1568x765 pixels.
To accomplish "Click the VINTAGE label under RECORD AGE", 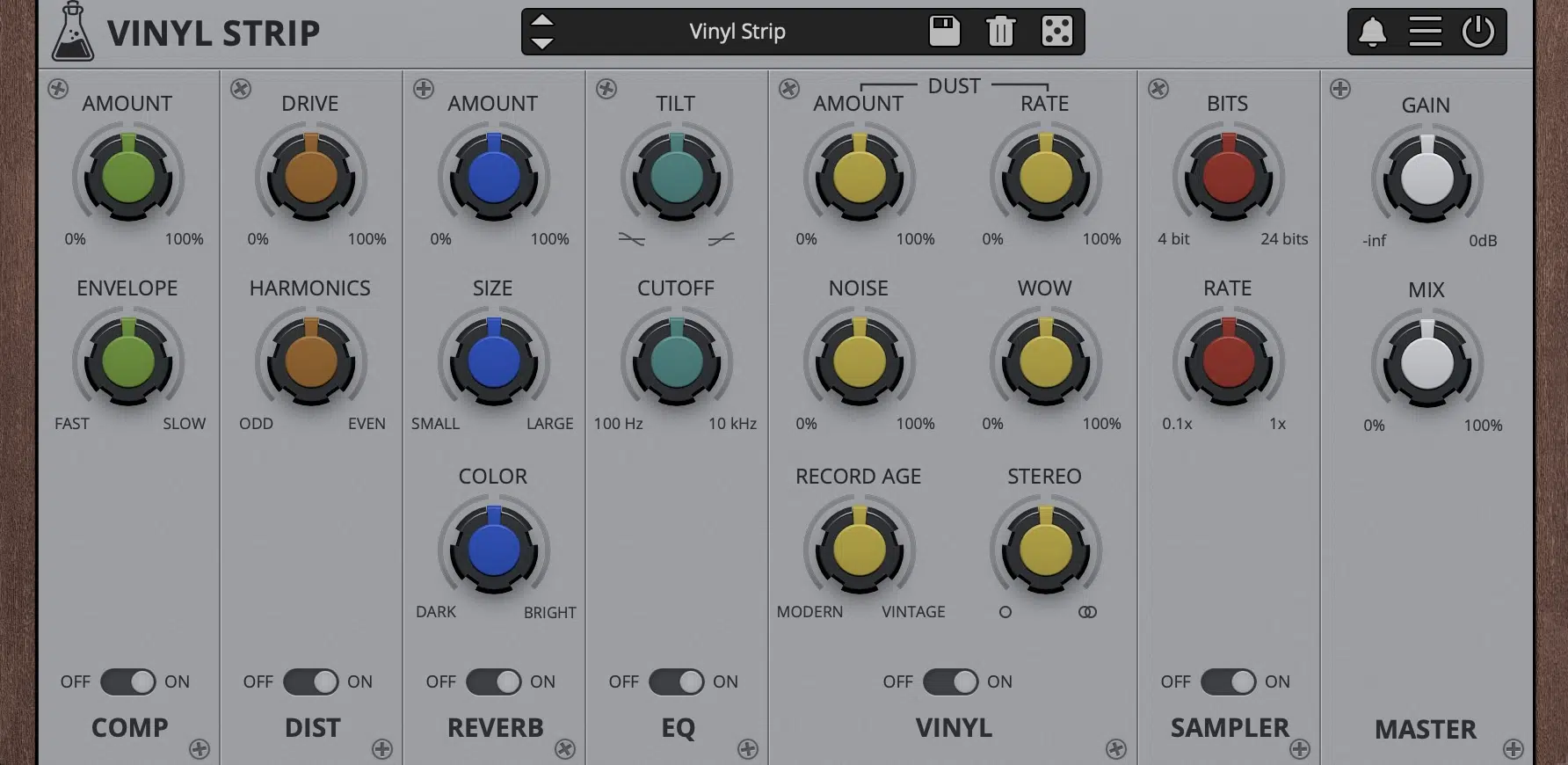I will (x=914, y=612).
